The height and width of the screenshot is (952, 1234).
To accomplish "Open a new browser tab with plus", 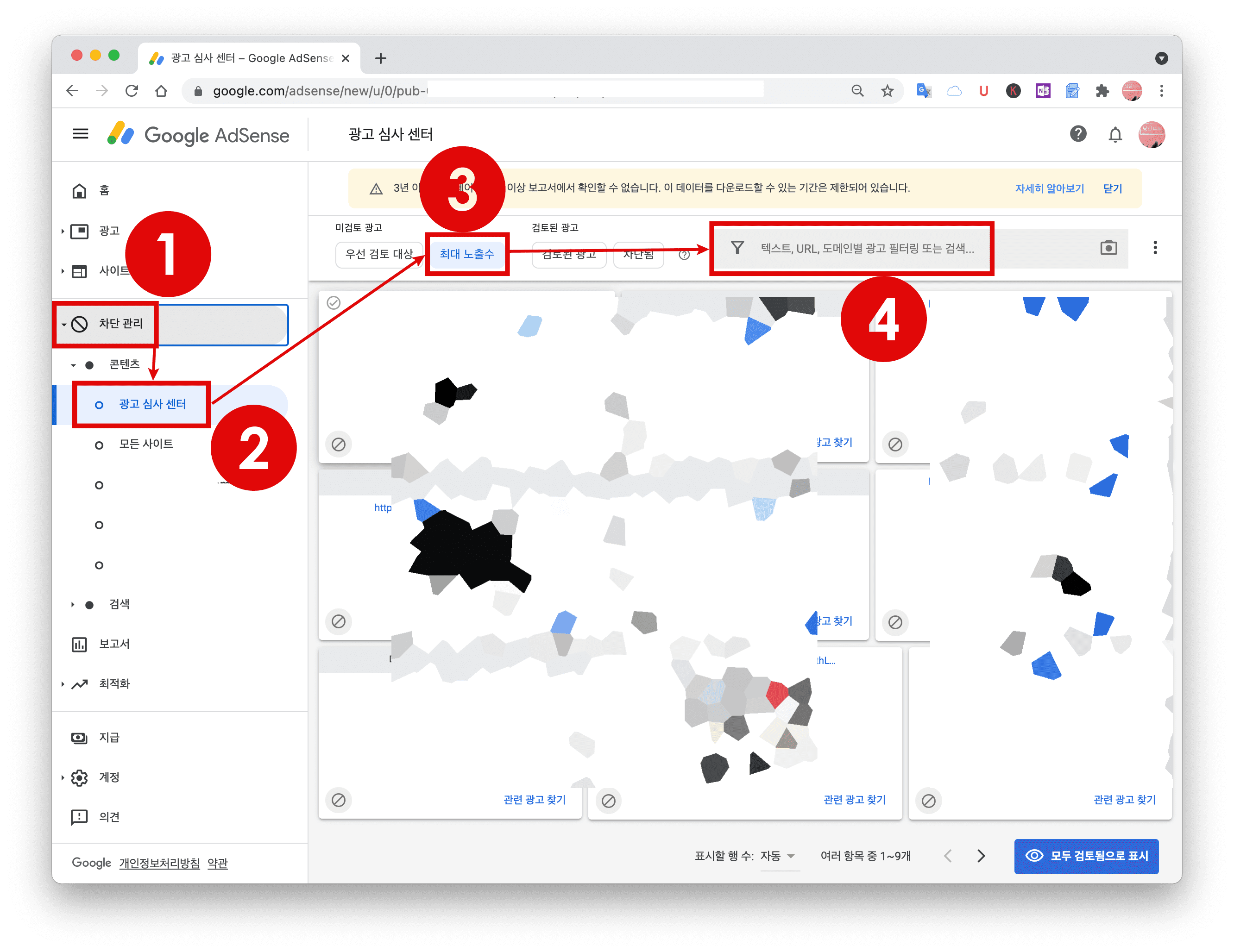I will [381, 58].
